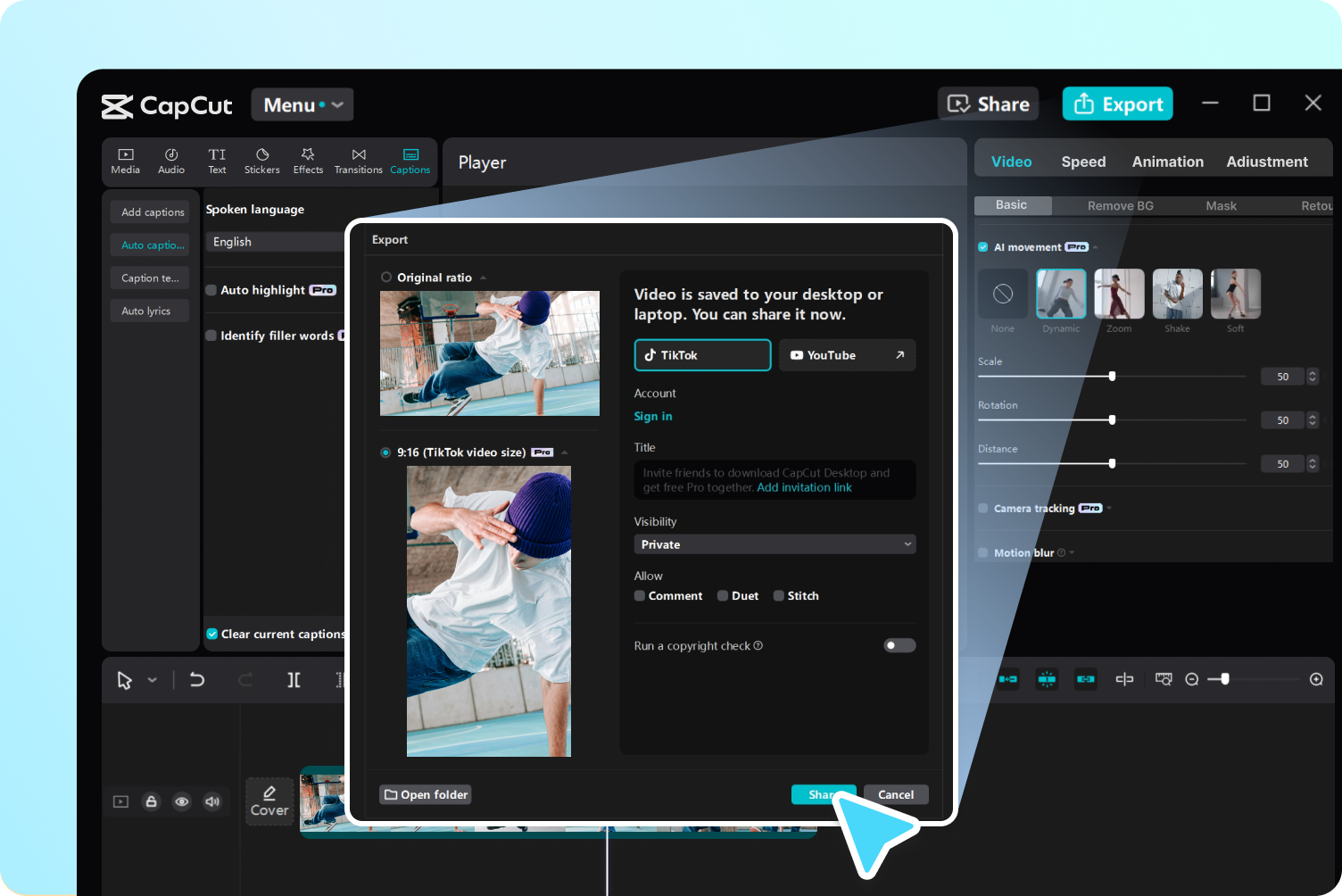Click the timeline zoom in icon

pos(1316,679)
